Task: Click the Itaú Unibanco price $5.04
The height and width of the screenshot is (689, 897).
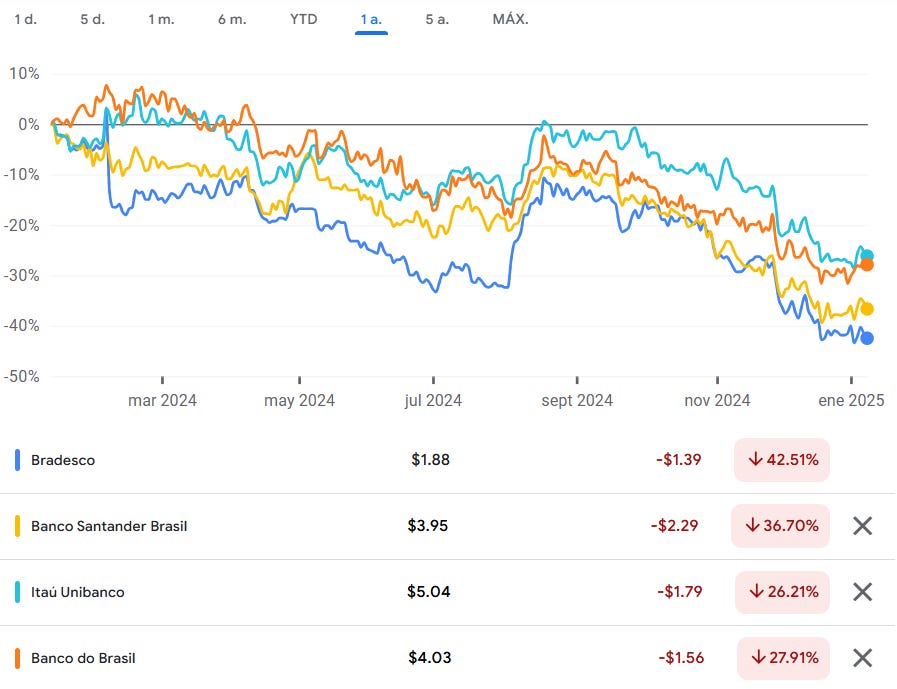Action: pos(428,592)
